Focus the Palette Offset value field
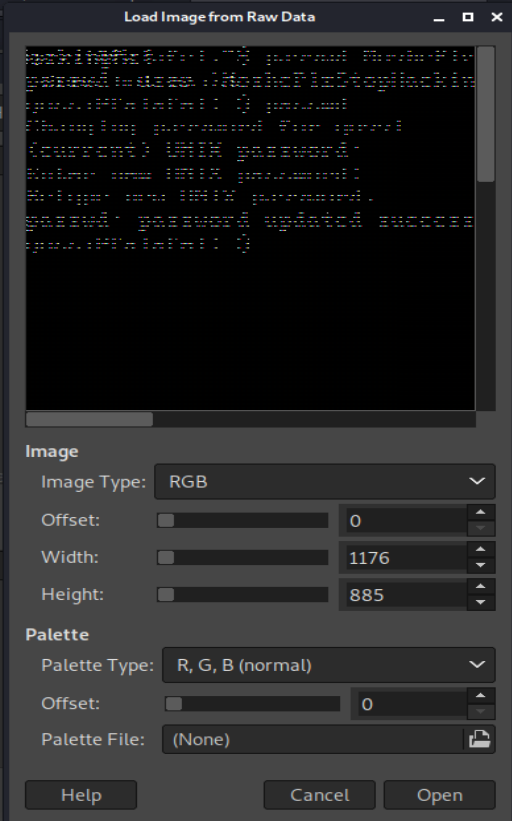This screenshot has width=512, height=821. pyautogui.click(x=409, y=704)
